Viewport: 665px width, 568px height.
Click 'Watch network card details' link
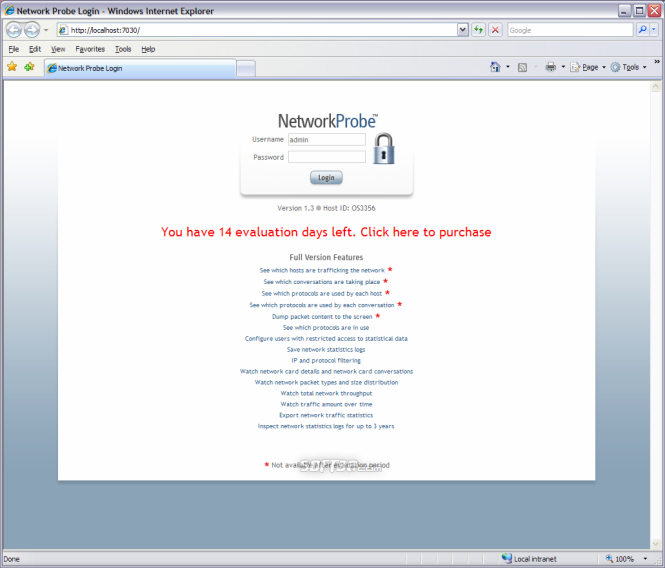[x=326, y=372]
